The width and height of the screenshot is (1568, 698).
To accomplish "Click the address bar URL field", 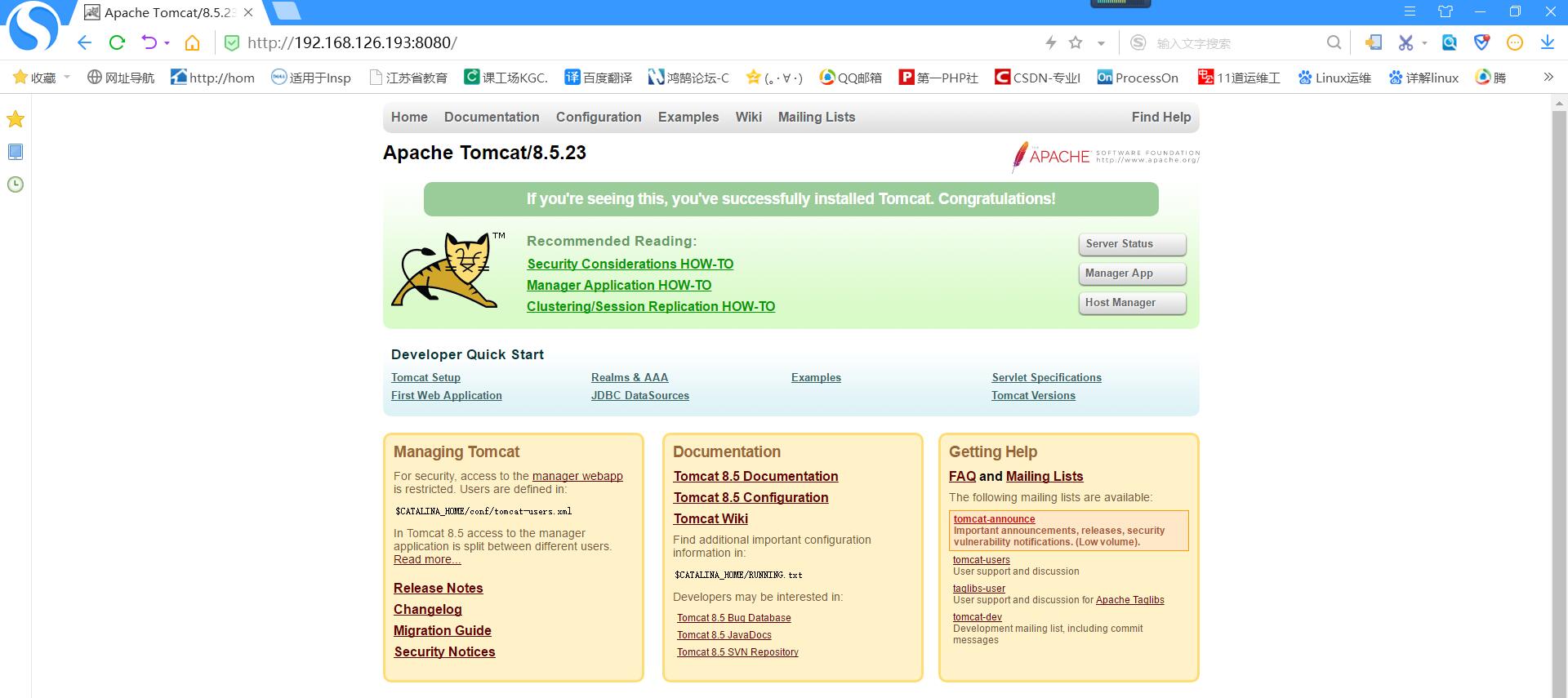I will [x=637, y=42].
